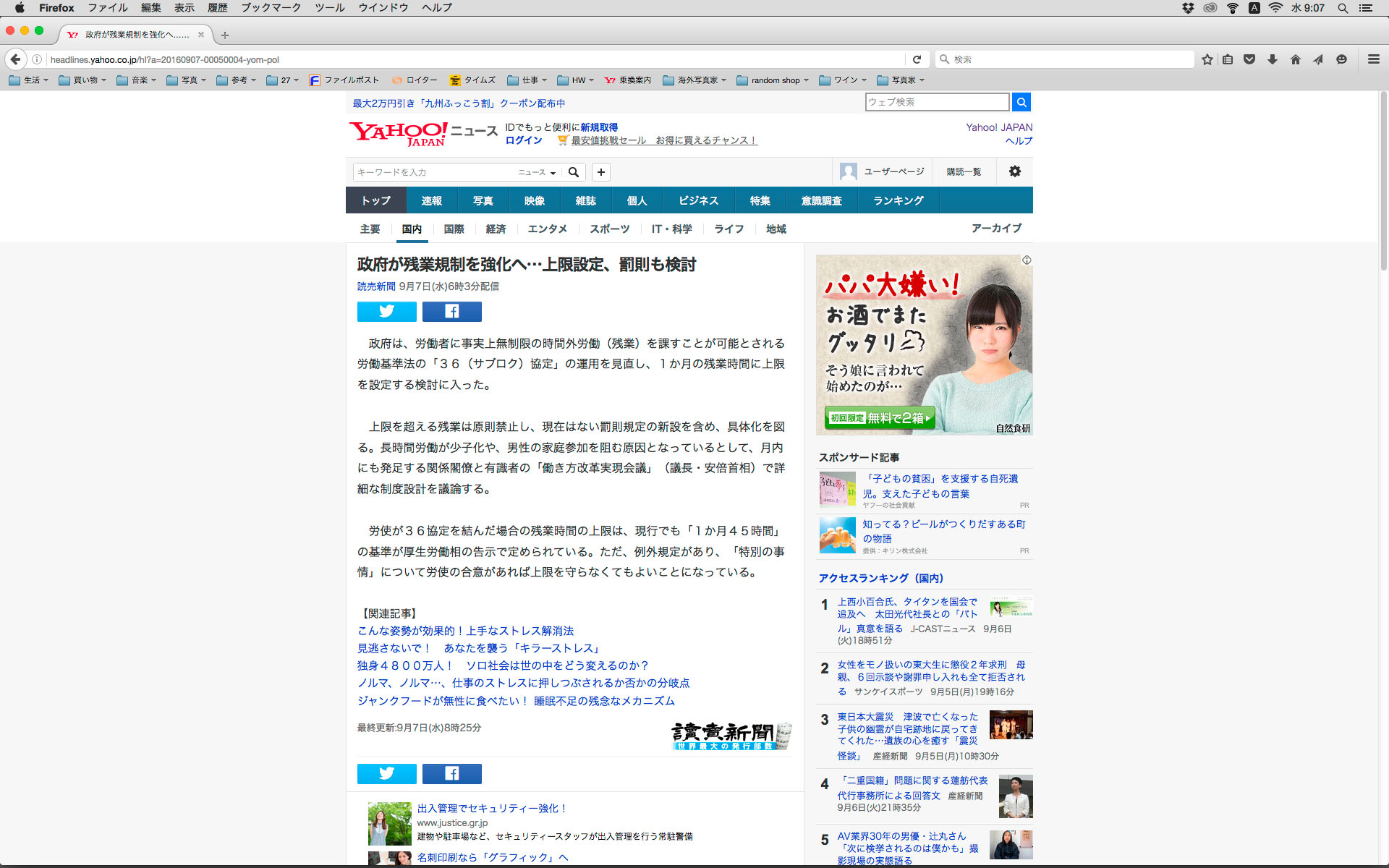Image resolution: width=1389 pixels, height=868 pixels.
Task: Click the Twitter share button under headline
Action: tap(386, 312)
